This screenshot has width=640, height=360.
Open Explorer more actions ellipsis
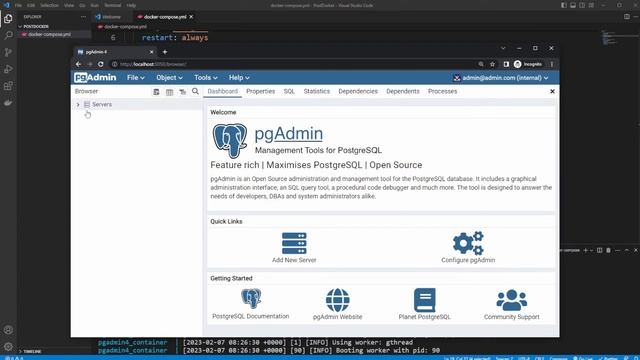pos(84,17)
